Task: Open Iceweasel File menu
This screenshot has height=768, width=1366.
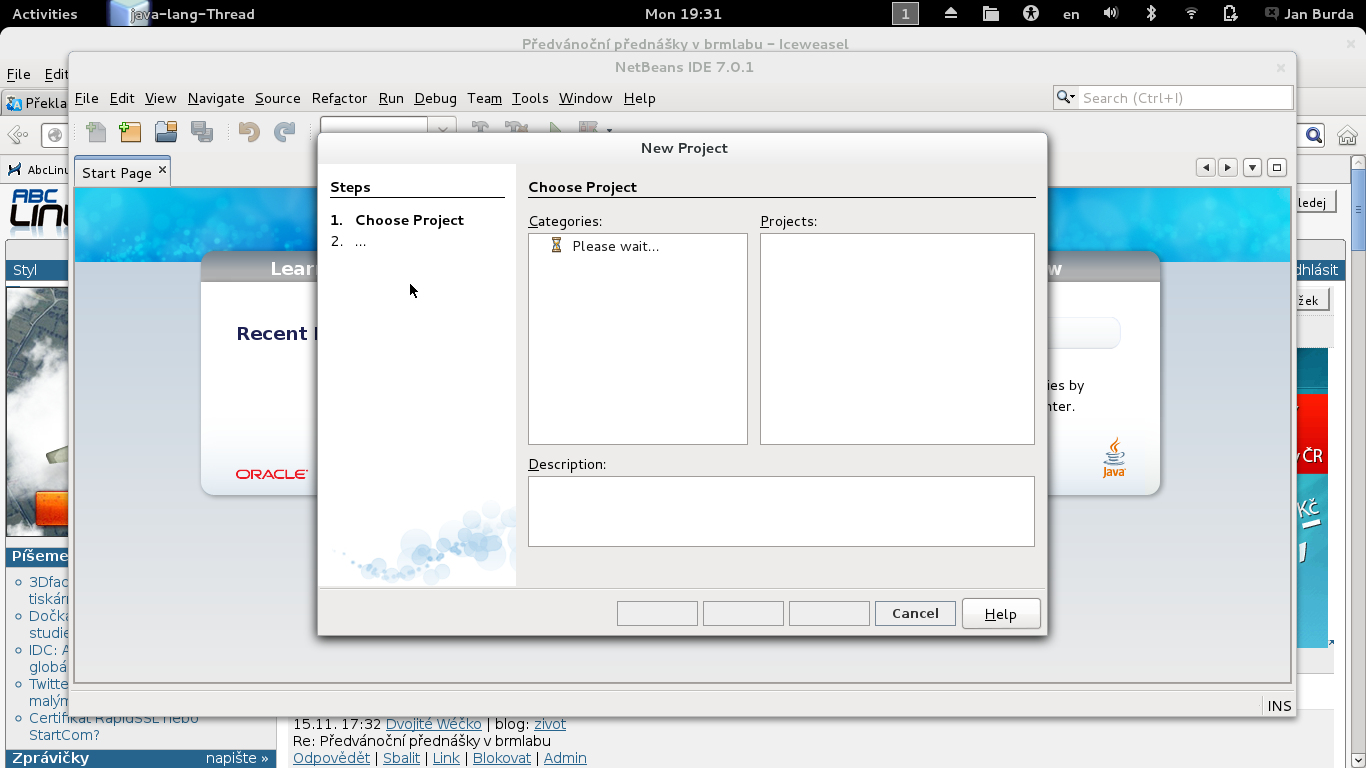Action: (x=19, y=74)
